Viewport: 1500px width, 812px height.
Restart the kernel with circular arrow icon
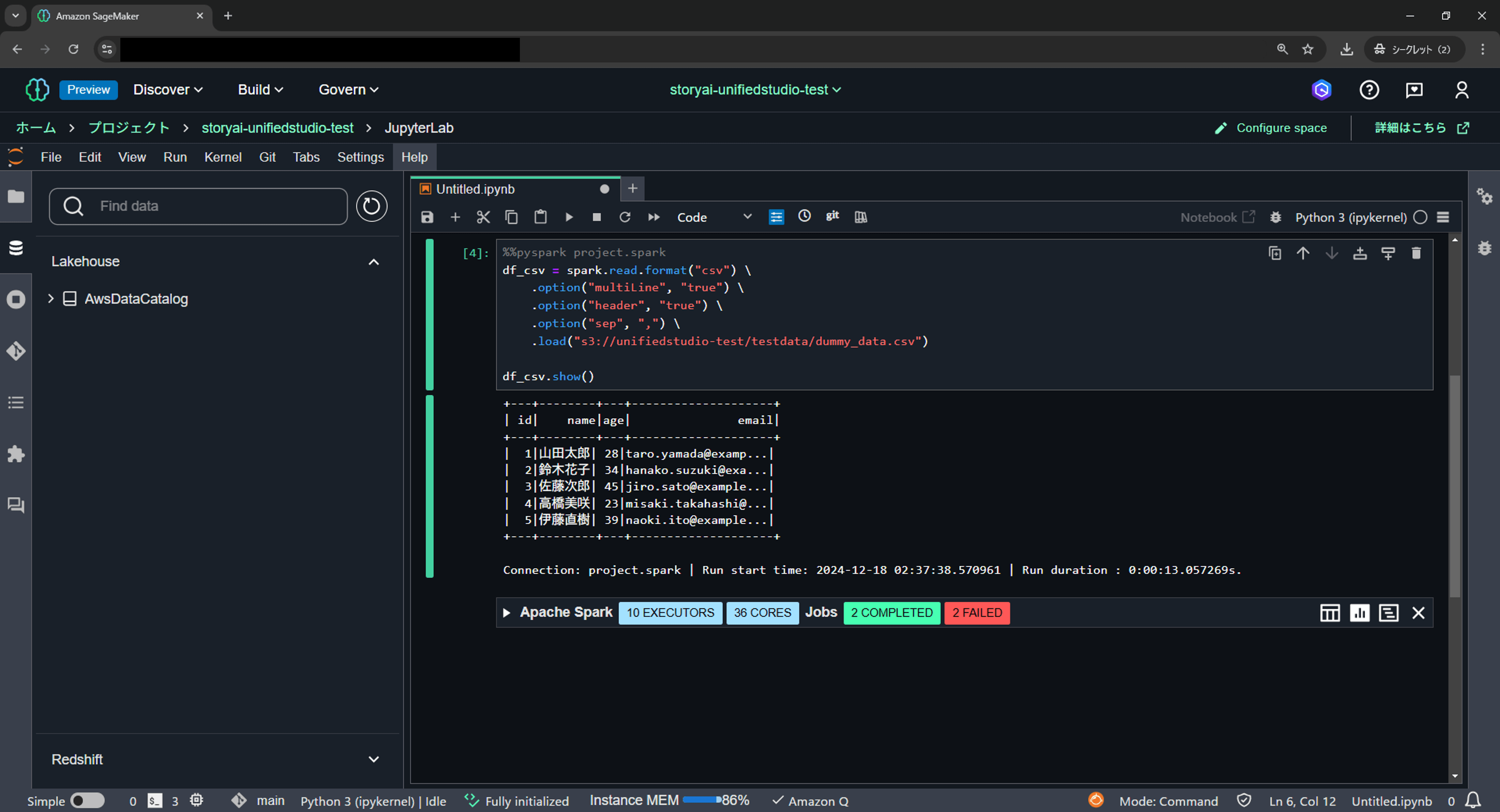click(x=625, y=217)
